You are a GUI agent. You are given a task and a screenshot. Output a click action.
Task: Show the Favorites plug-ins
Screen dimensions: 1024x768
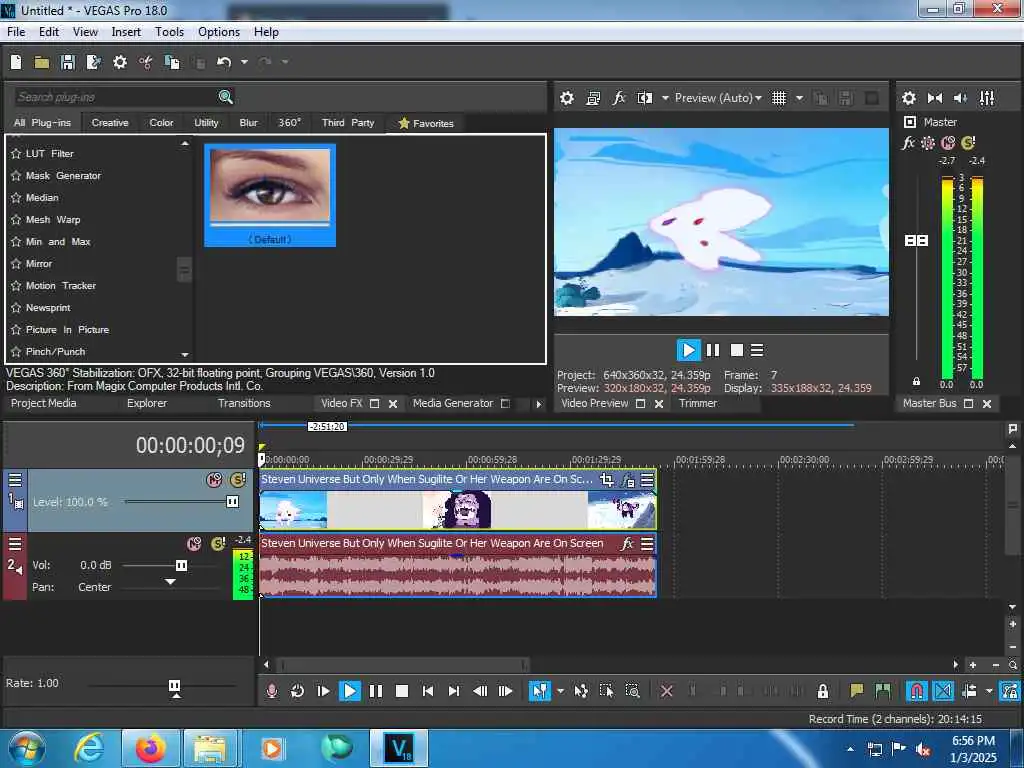pos(426,123)
